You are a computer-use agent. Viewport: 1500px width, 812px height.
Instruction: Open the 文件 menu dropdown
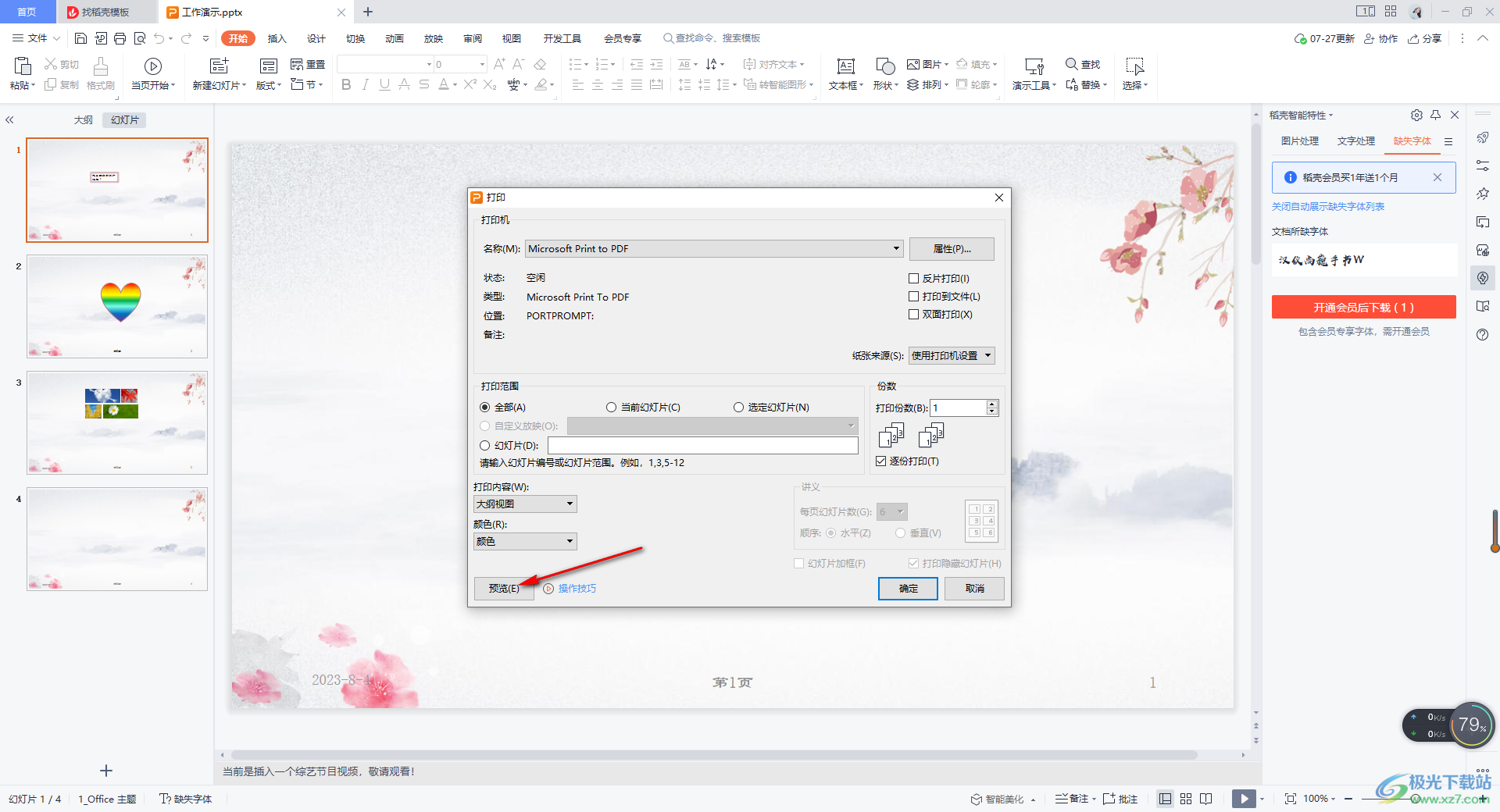(36, 38)
